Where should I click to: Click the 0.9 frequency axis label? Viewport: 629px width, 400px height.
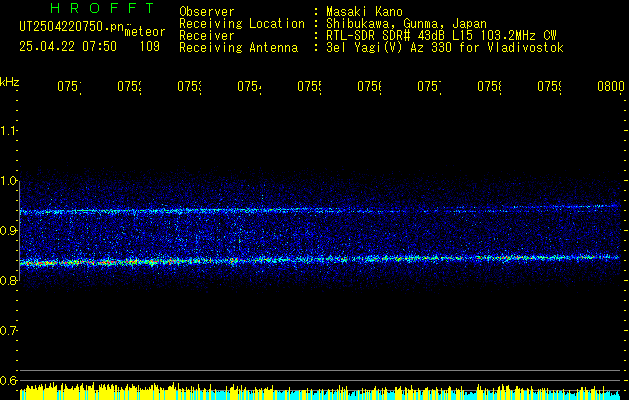8,231
